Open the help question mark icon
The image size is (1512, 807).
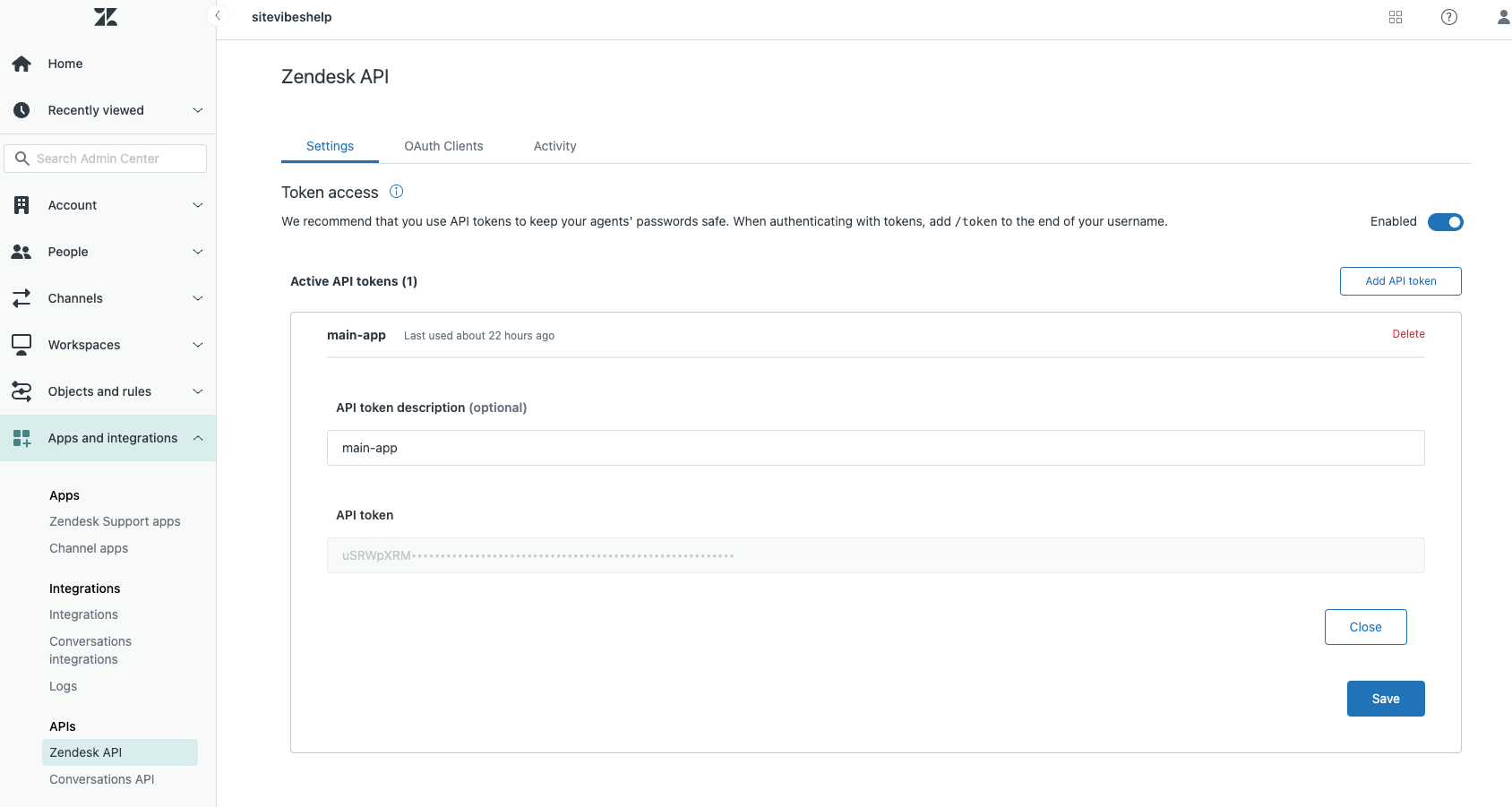(1449, 17)
